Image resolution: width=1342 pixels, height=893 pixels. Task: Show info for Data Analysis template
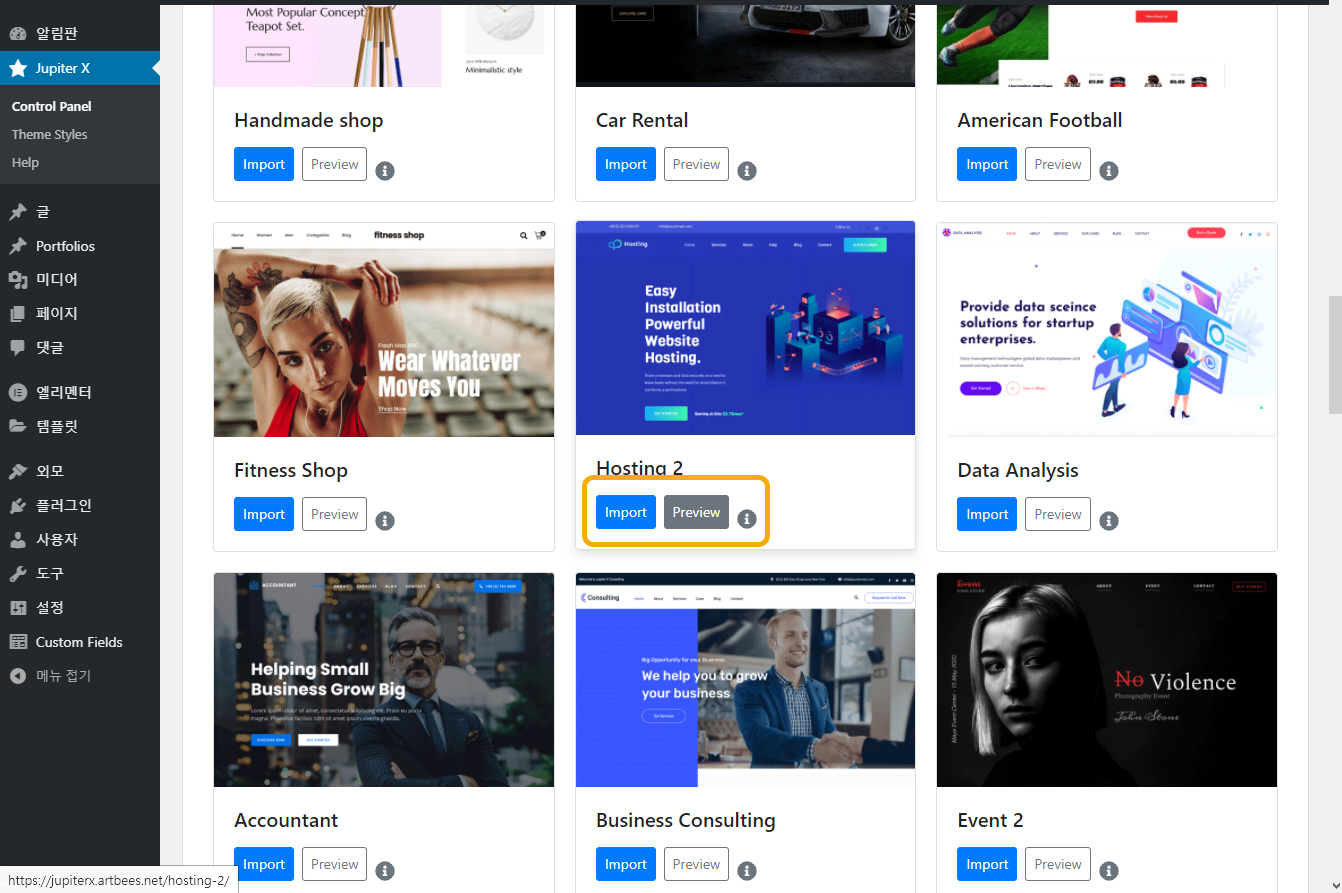pos(1108,521)
